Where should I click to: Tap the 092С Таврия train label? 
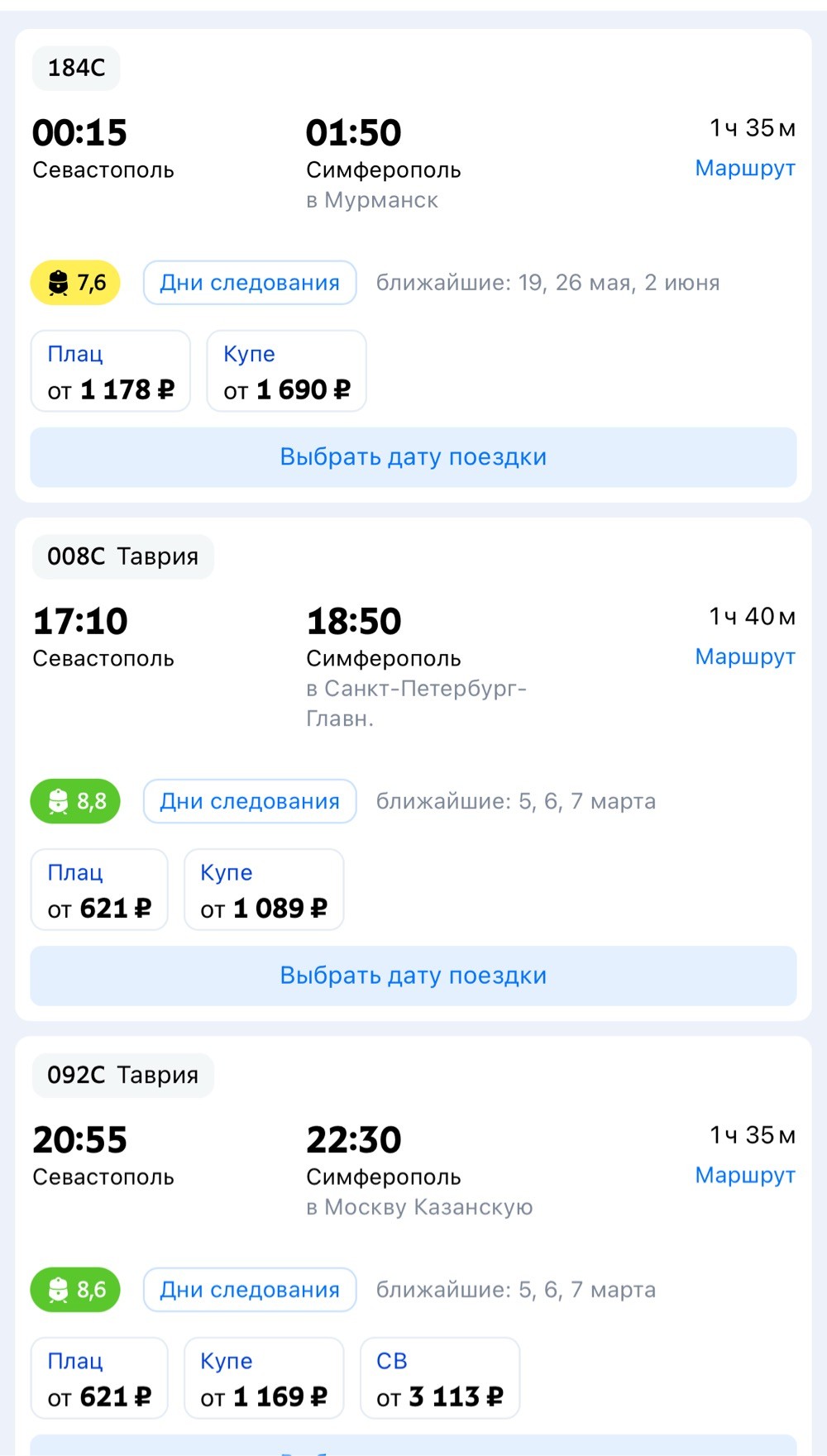[x=123, y=1075]
